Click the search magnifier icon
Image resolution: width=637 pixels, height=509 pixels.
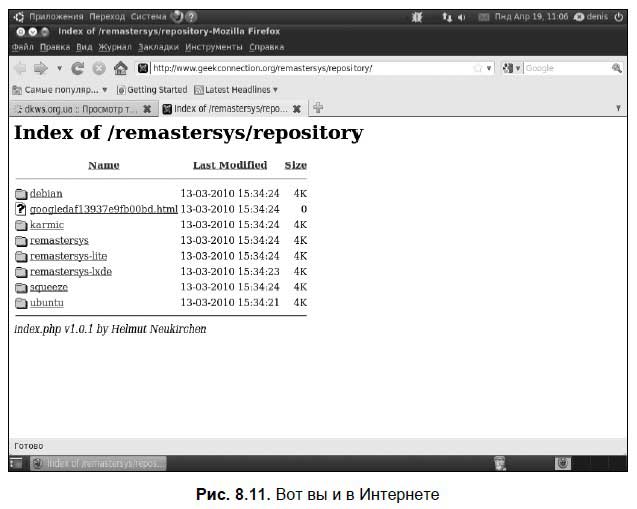click(x=617, y=68)
